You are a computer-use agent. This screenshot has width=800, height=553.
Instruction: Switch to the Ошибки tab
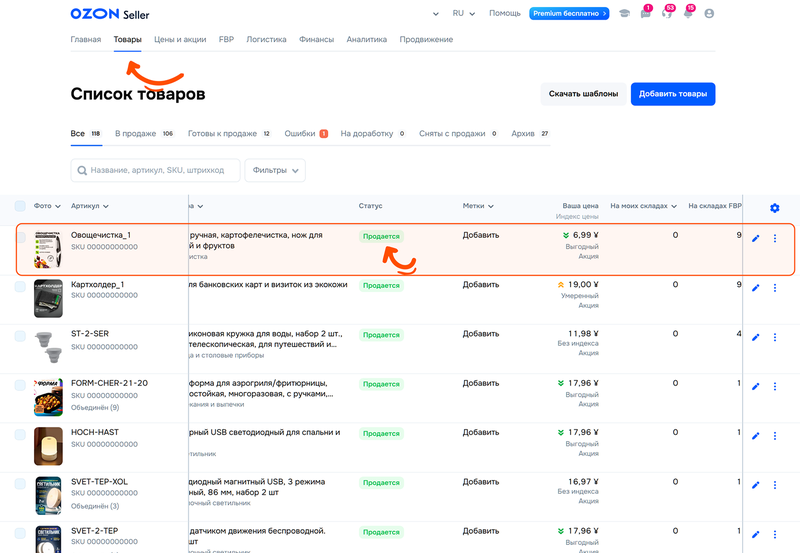coord(306,134)
